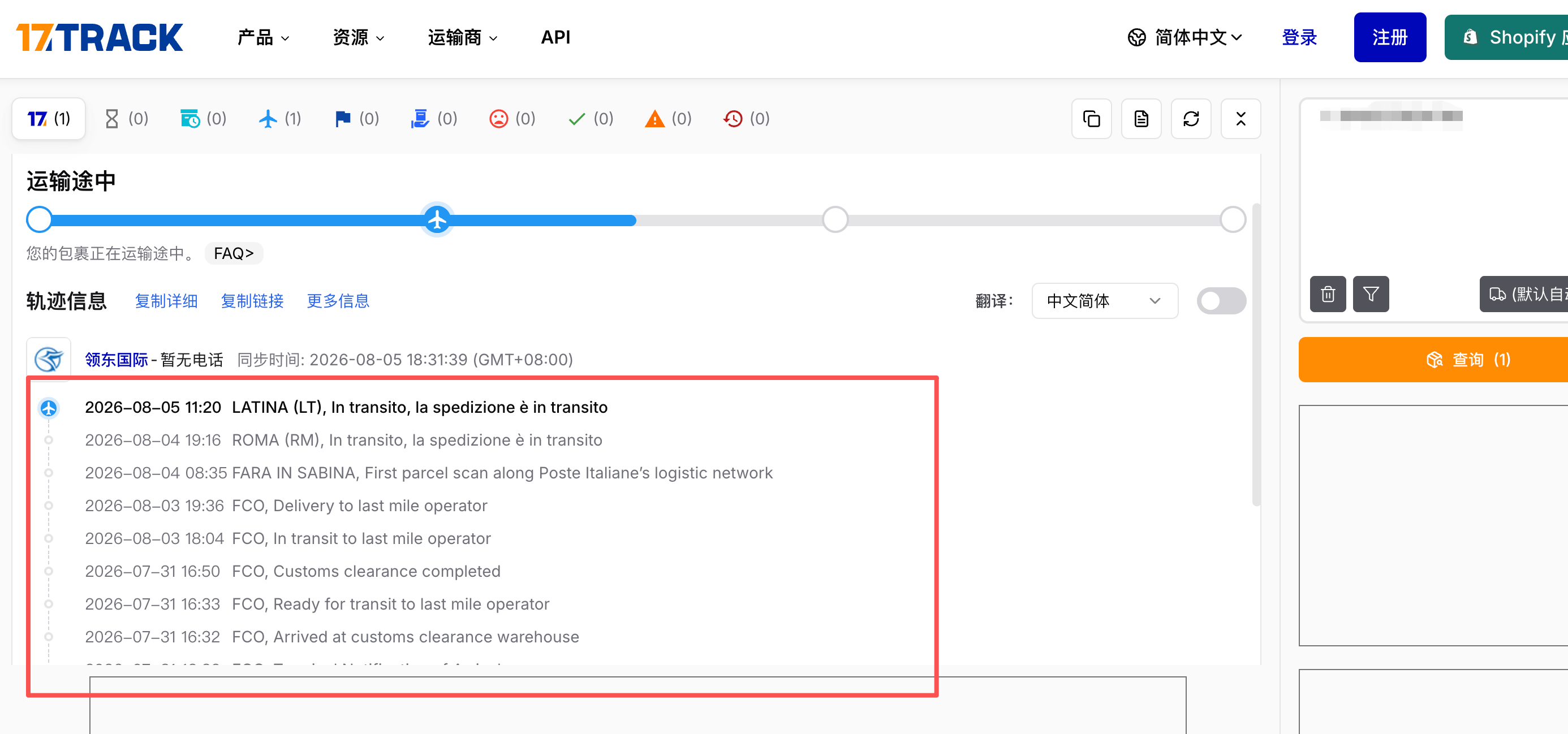
Task: Select the ROMA (RM) tracking event
Action: 344,440
